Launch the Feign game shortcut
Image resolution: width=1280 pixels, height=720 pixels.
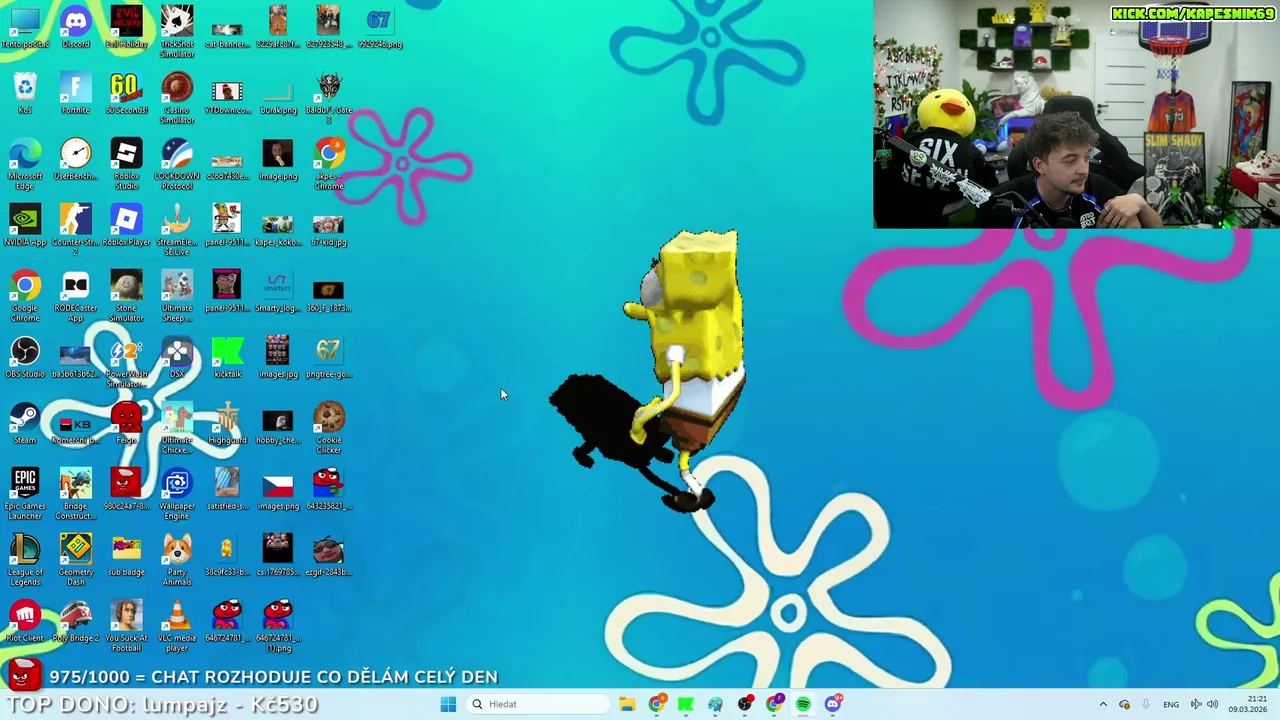(126, 423)
